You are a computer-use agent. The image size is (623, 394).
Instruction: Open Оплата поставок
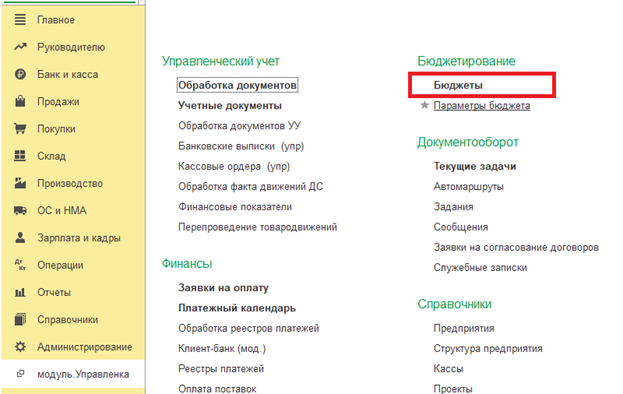(x=217, y=388)
